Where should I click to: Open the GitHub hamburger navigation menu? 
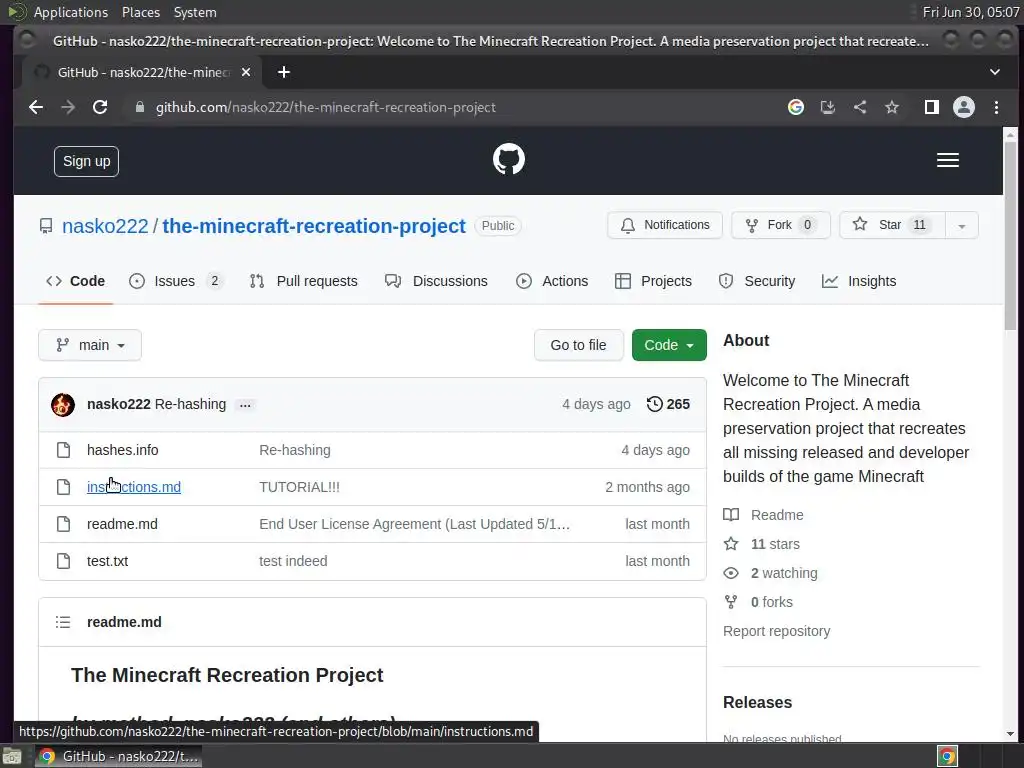click(x=948, y=160)
